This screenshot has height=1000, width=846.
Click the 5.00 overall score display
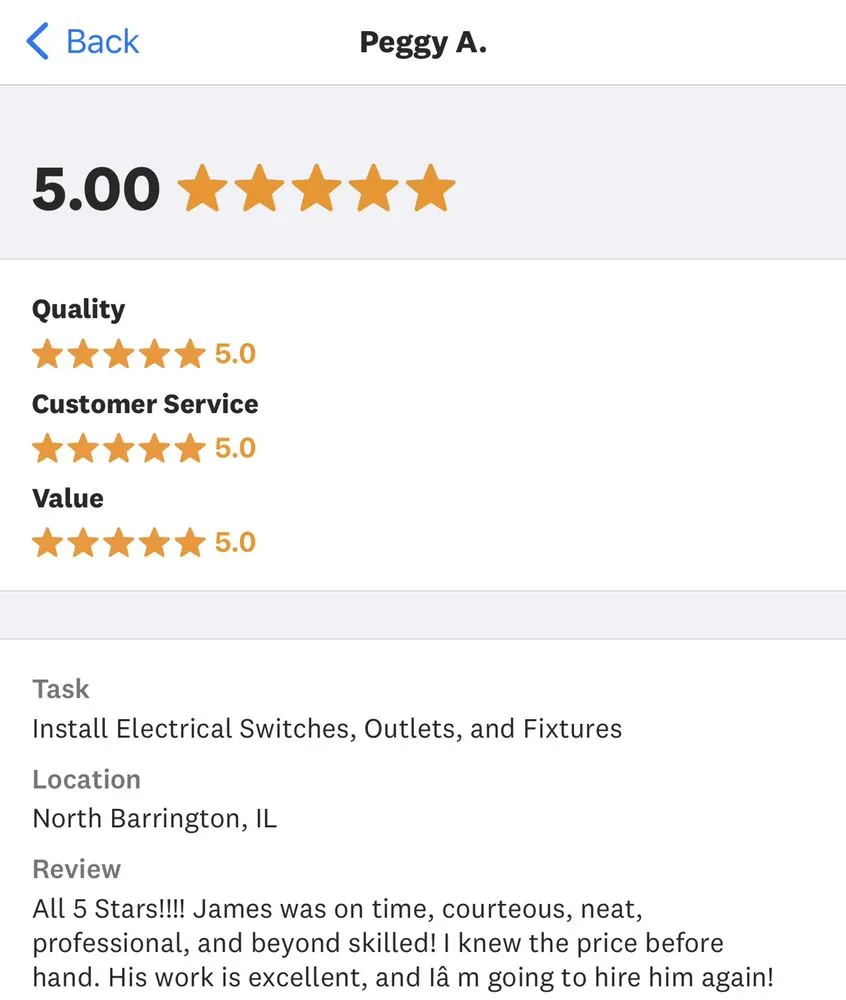point(95,188)
